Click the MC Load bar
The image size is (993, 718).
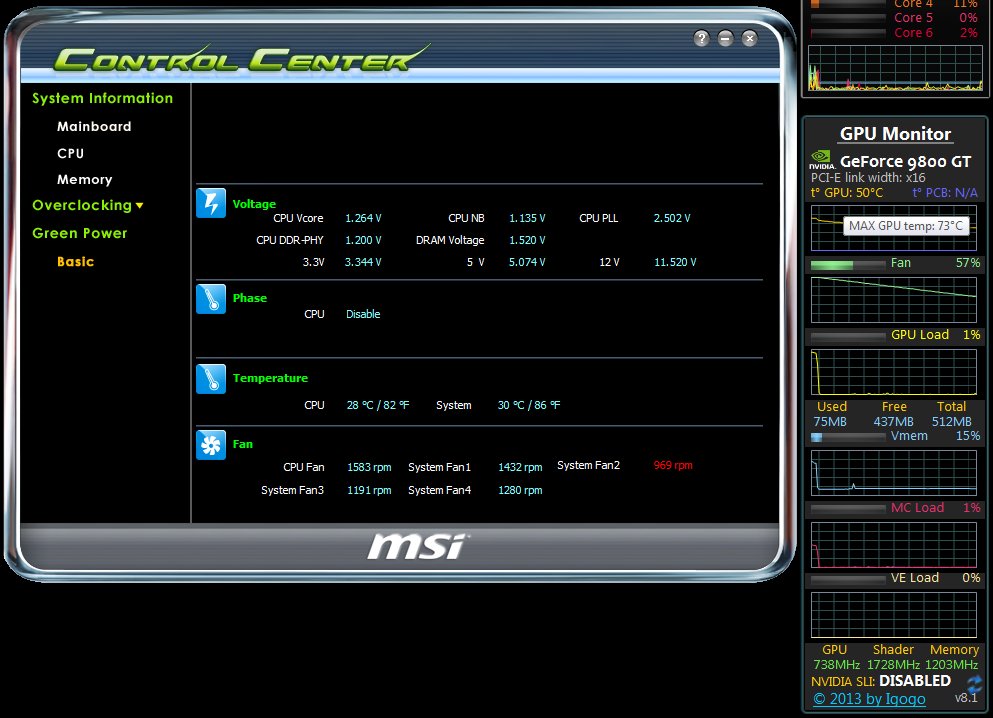[847, 508]
